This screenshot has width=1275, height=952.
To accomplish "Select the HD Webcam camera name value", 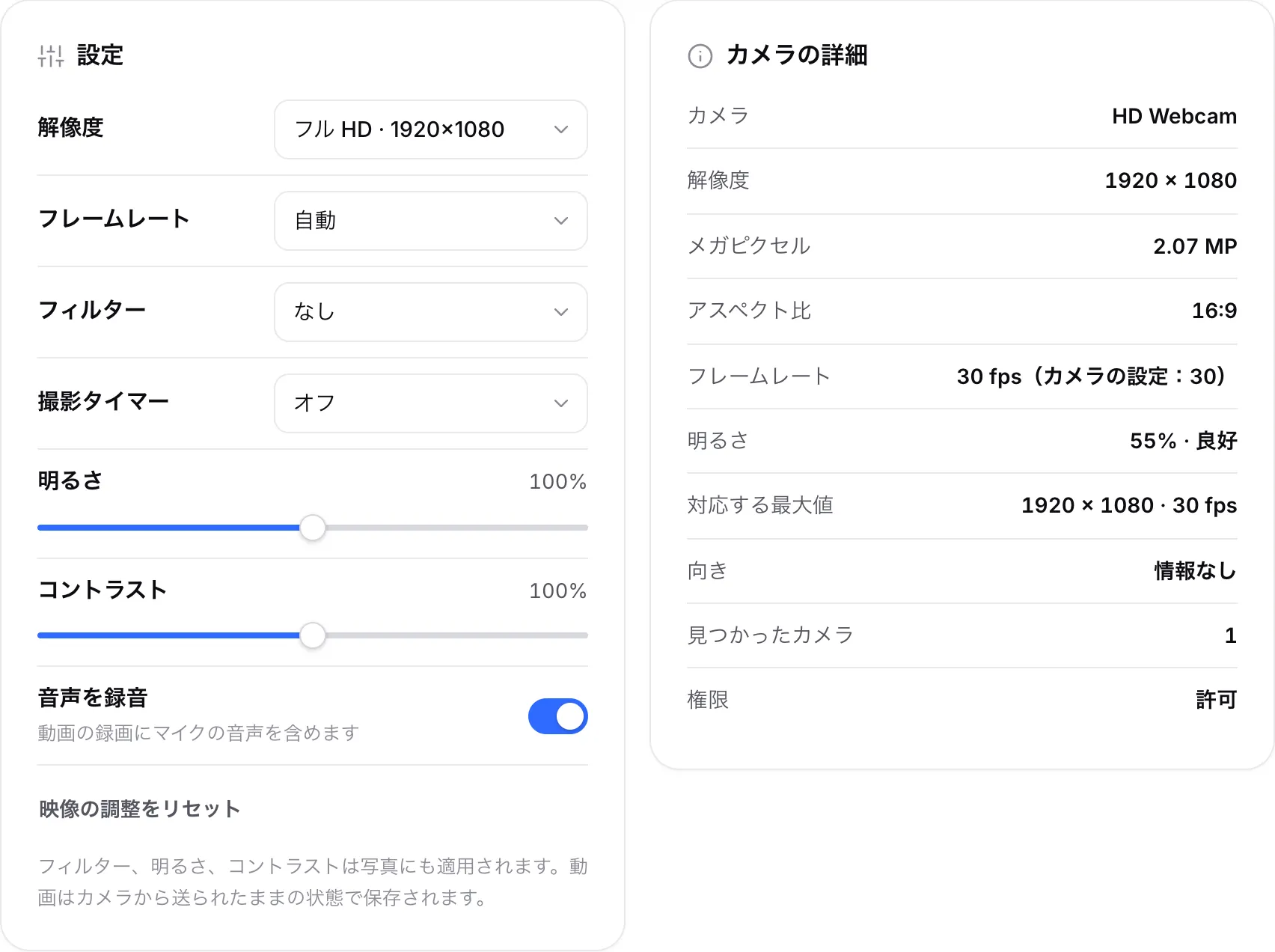I will pos(1174,116).
